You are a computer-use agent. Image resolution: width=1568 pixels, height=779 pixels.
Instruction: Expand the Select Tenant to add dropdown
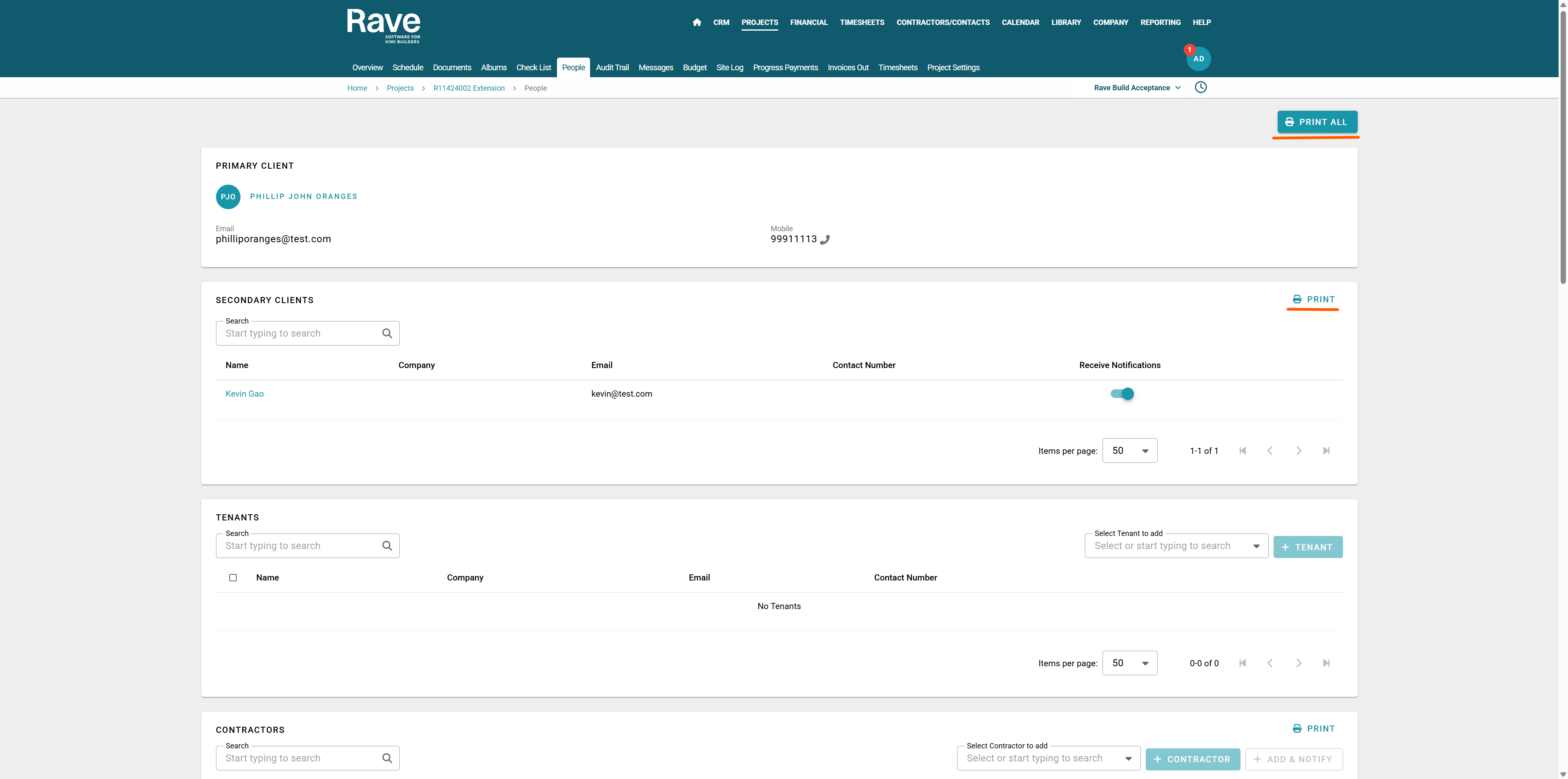(x=1256, y=546)
